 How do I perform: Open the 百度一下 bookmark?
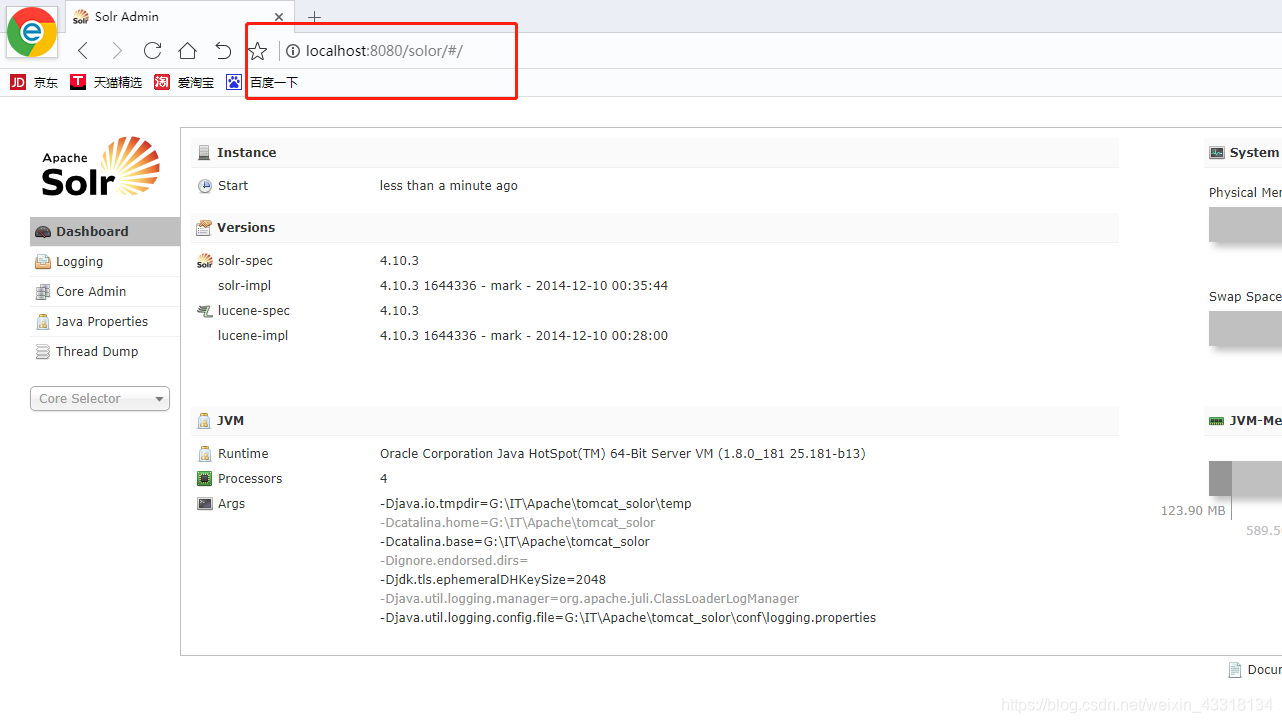(x=262, y=82)
